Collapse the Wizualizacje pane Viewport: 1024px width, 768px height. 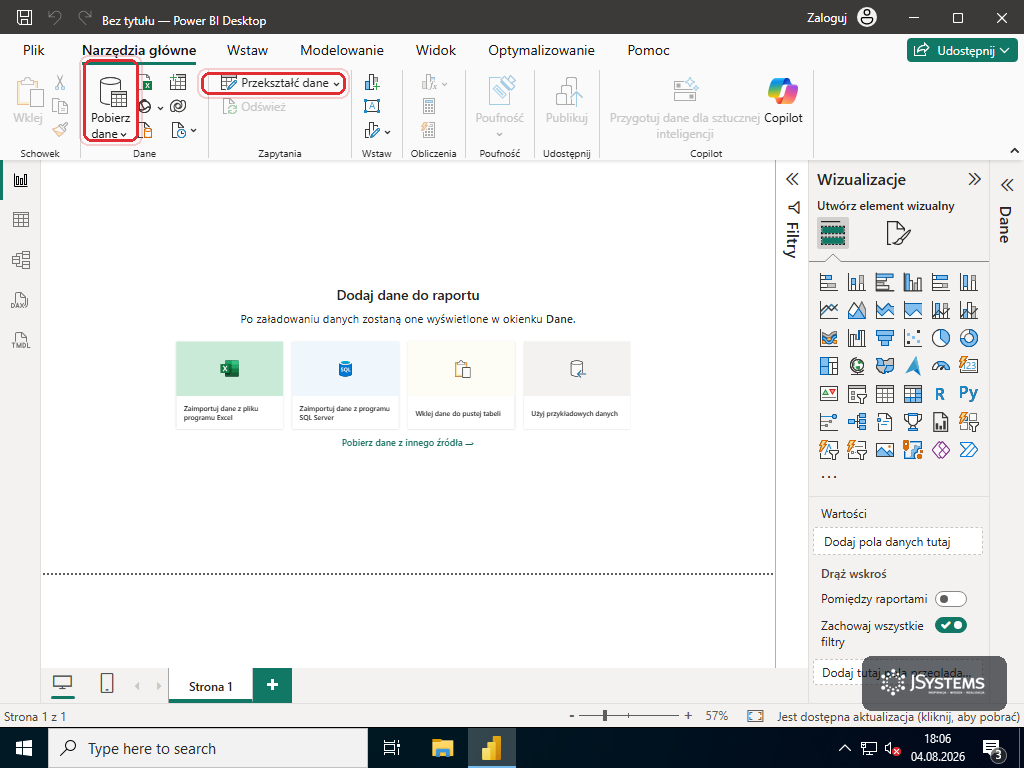click(x=974, y=180)
